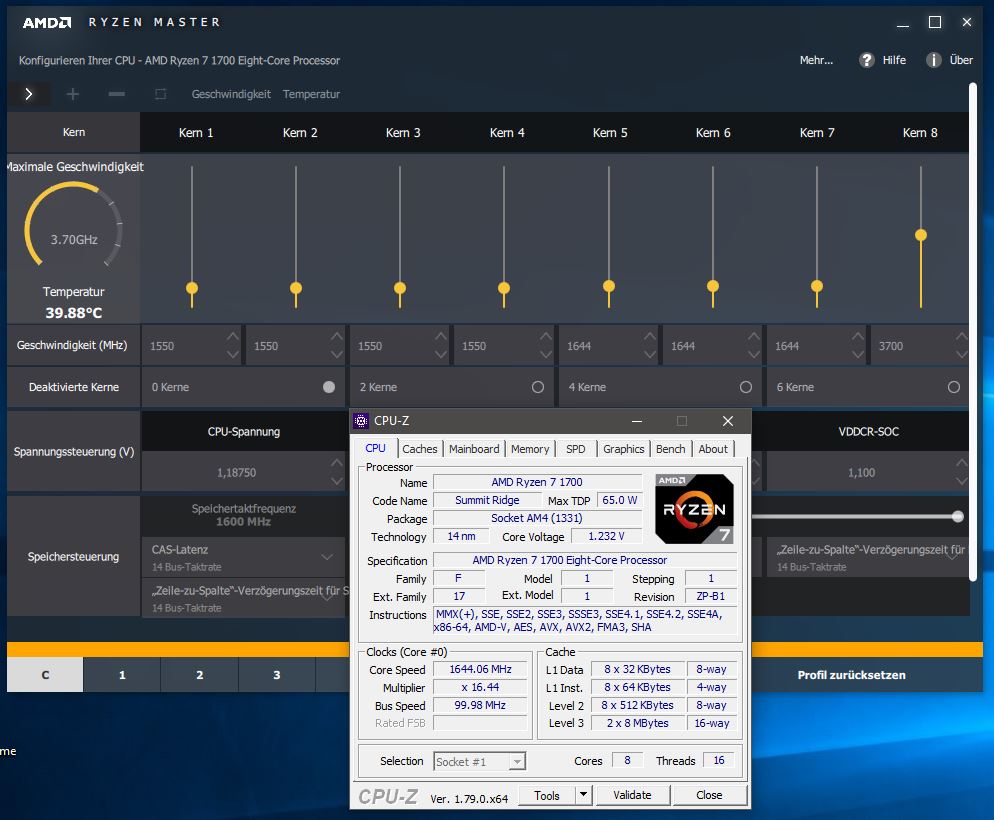
Task: Increase Kern 1 speed with up arrow
Action: [233, 336]
